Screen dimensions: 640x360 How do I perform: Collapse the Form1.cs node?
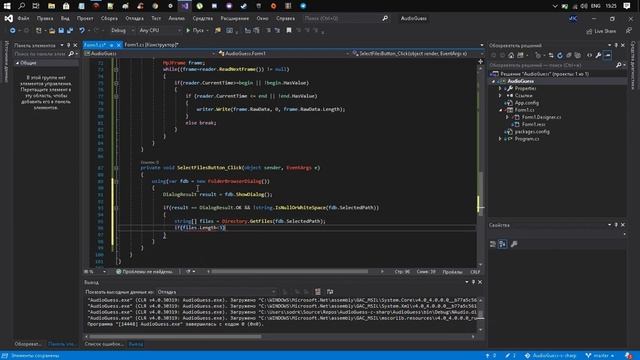(500, 110)
